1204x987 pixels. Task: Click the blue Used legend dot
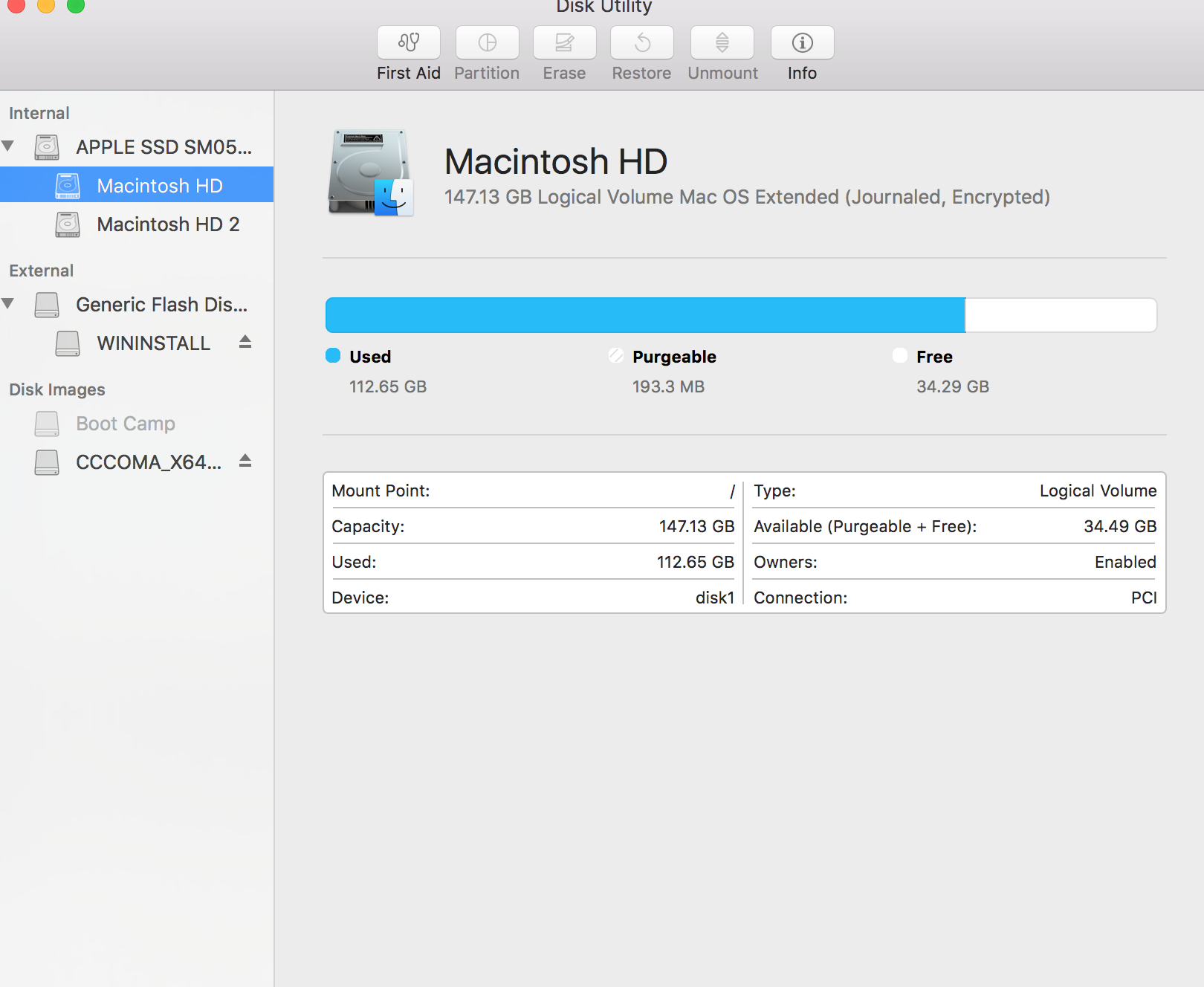pos(333,355)
